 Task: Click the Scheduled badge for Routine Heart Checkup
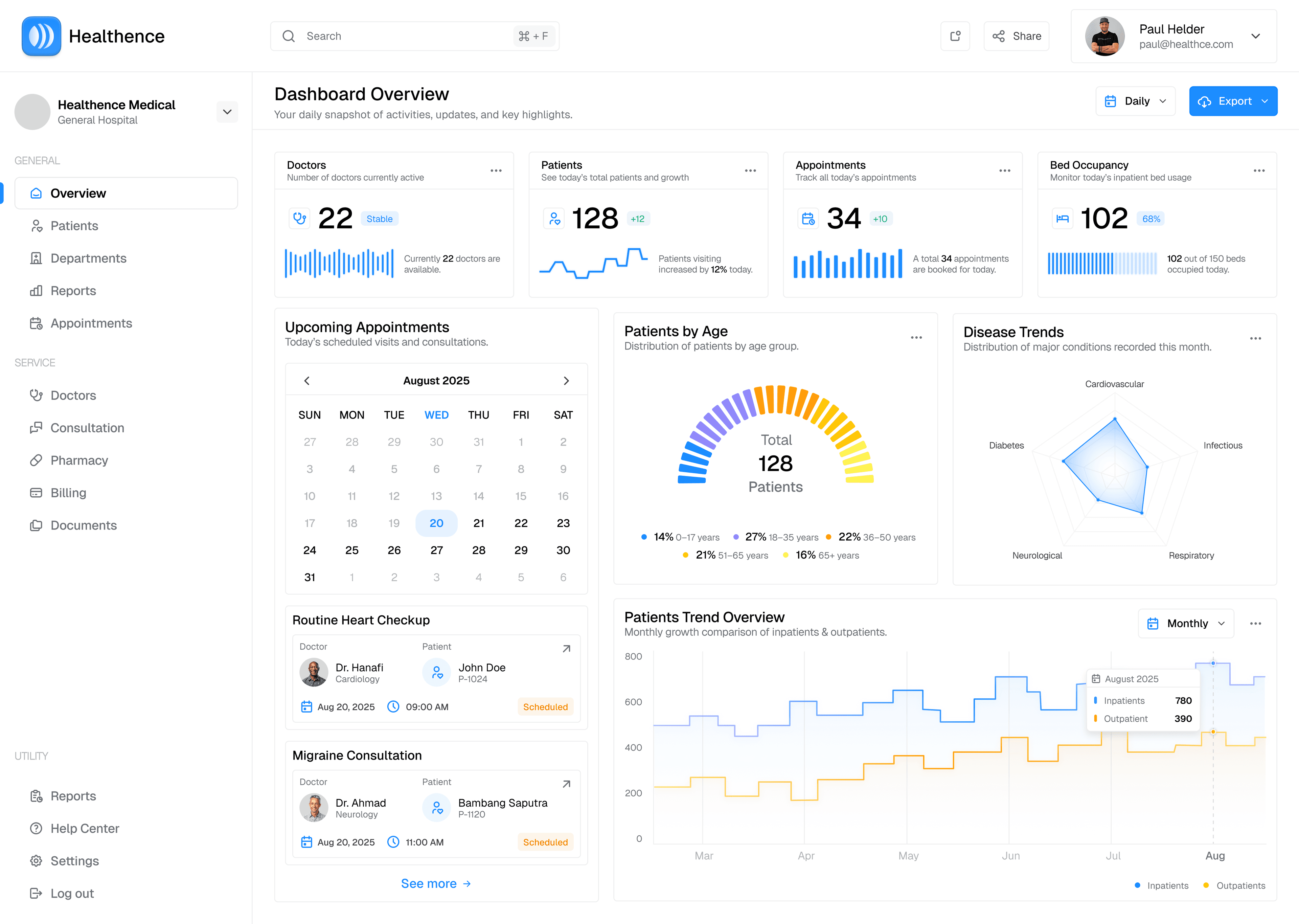click(x=545, y=707)
